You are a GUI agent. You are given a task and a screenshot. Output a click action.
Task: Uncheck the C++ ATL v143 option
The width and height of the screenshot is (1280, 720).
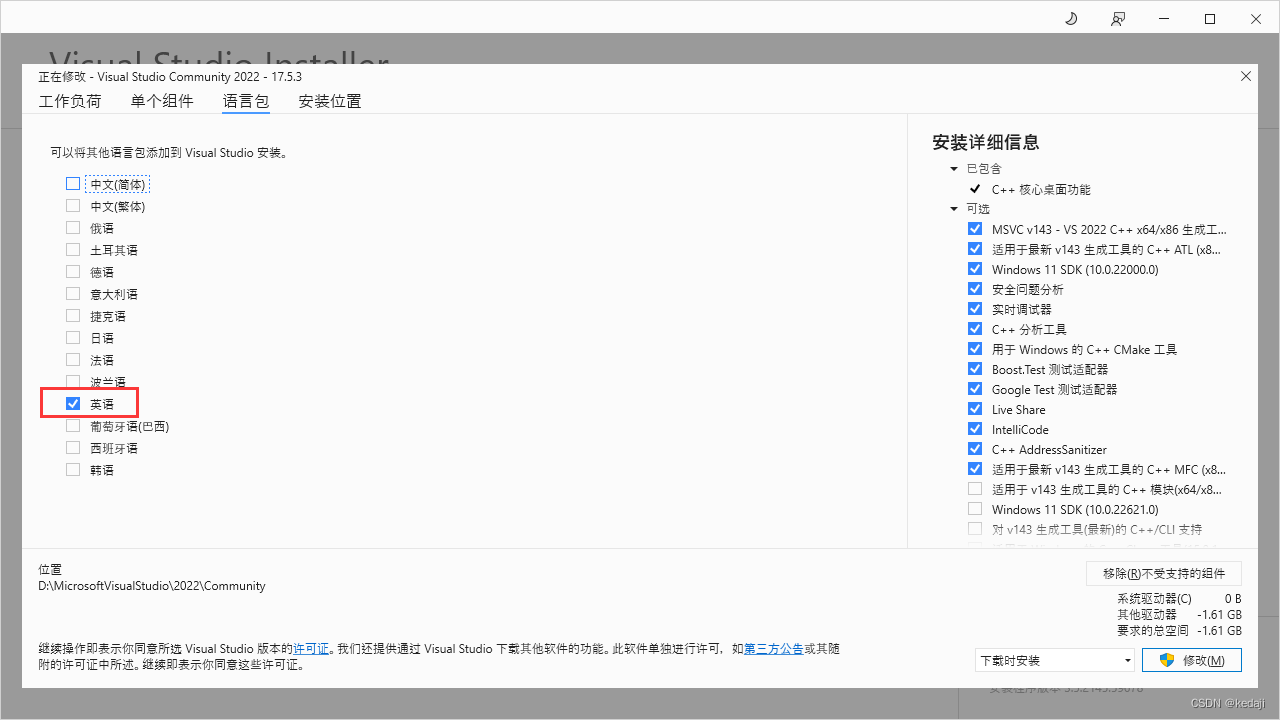pos(975,249)
